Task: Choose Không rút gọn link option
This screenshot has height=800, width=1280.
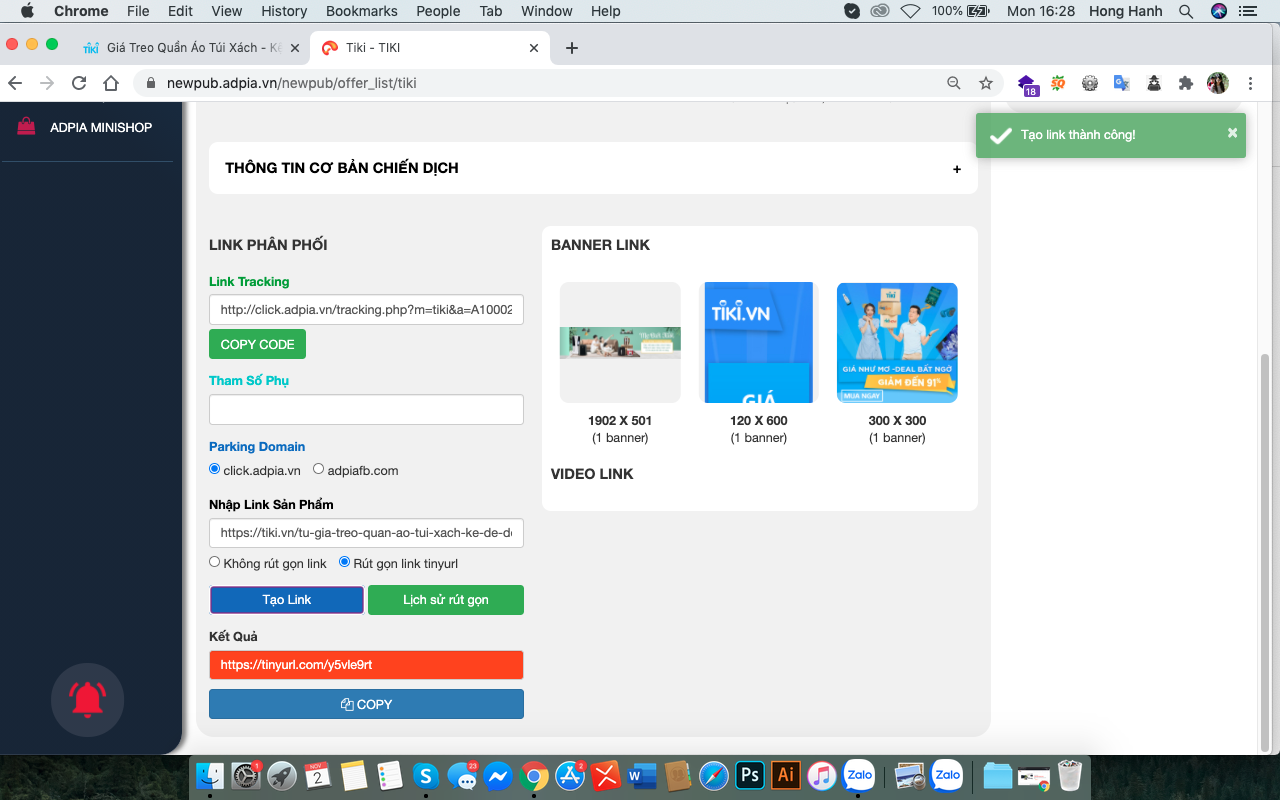Action: (x=215, y=562)
